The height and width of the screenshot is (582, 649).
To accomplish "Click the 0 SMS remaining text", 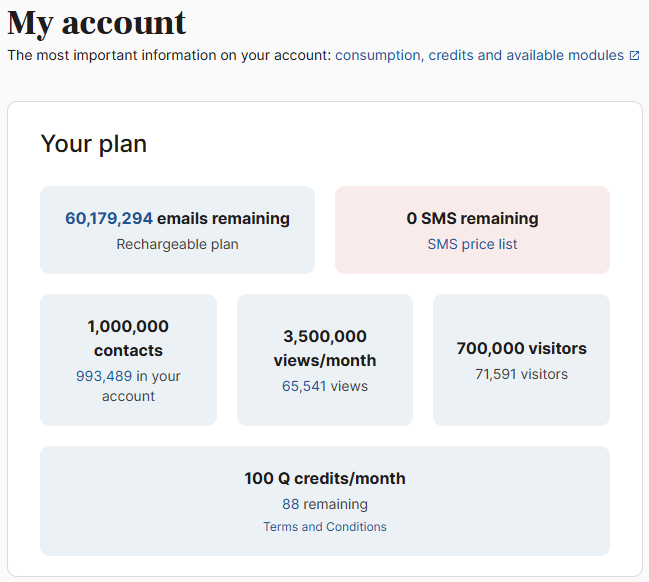I will point(472,219).
